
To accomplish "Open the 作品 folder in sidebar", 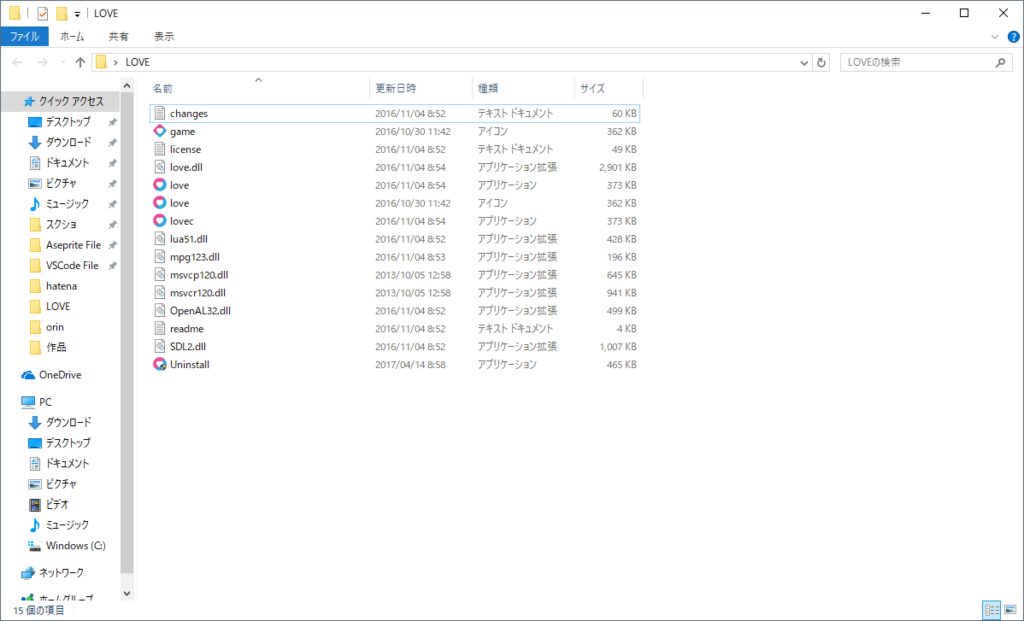I will tap(56, 347).
